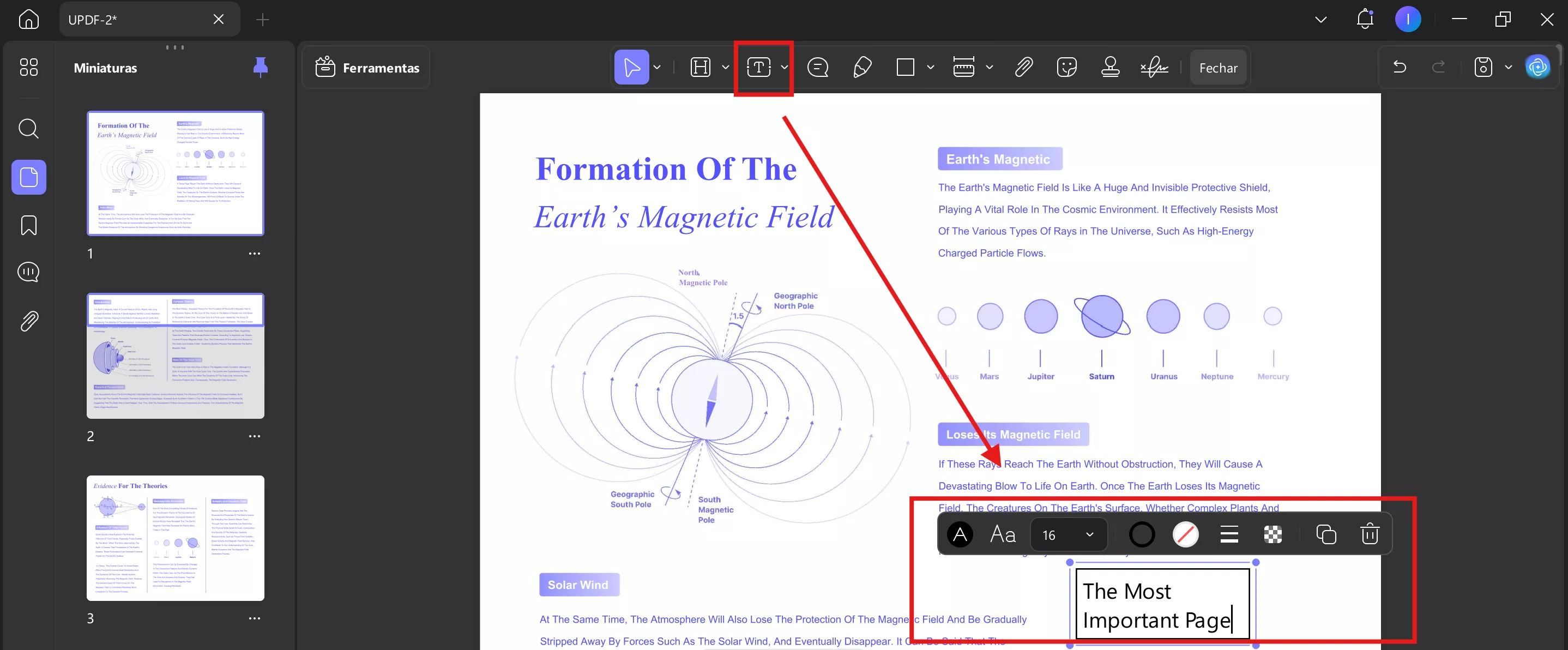Select the stamp tool

1110,68
